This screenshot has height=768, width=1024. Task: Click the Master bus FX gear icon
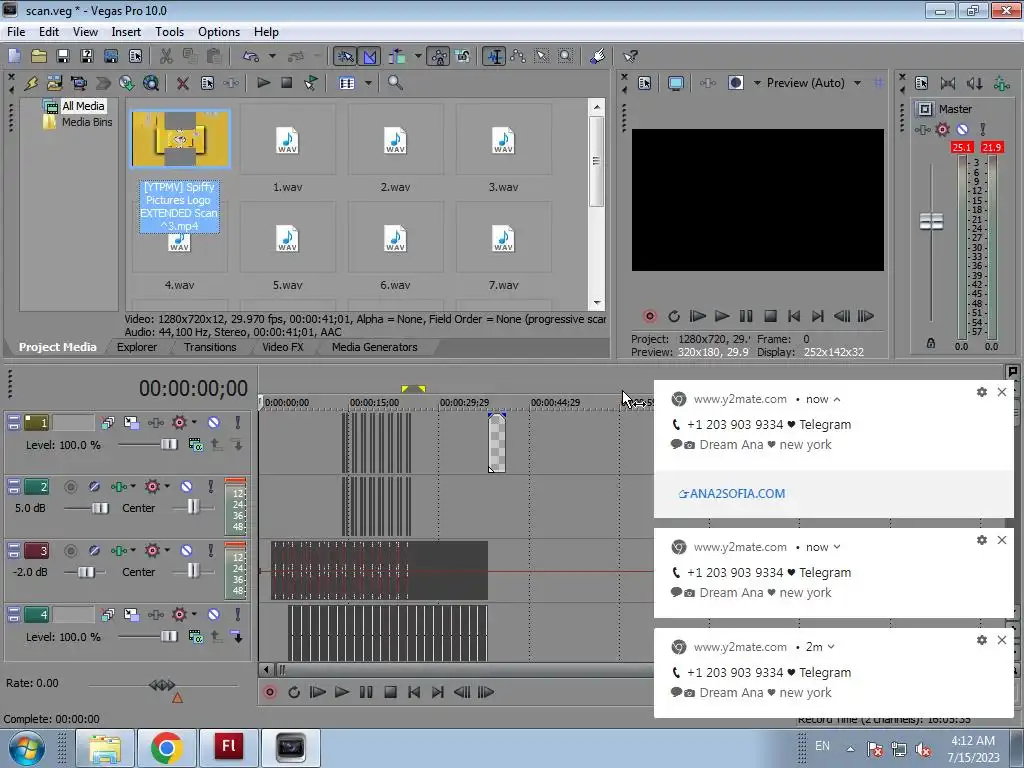point(942,129)
